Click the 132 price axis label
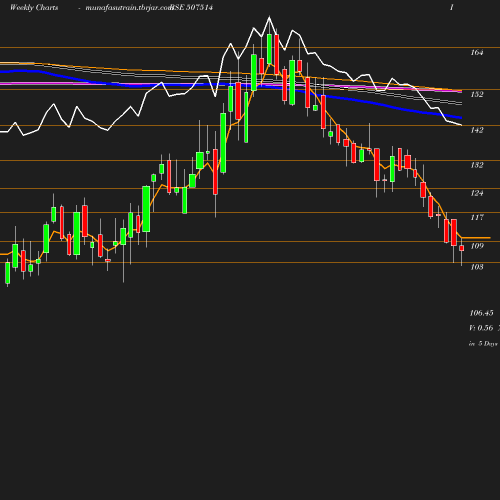 pos(477,165)
